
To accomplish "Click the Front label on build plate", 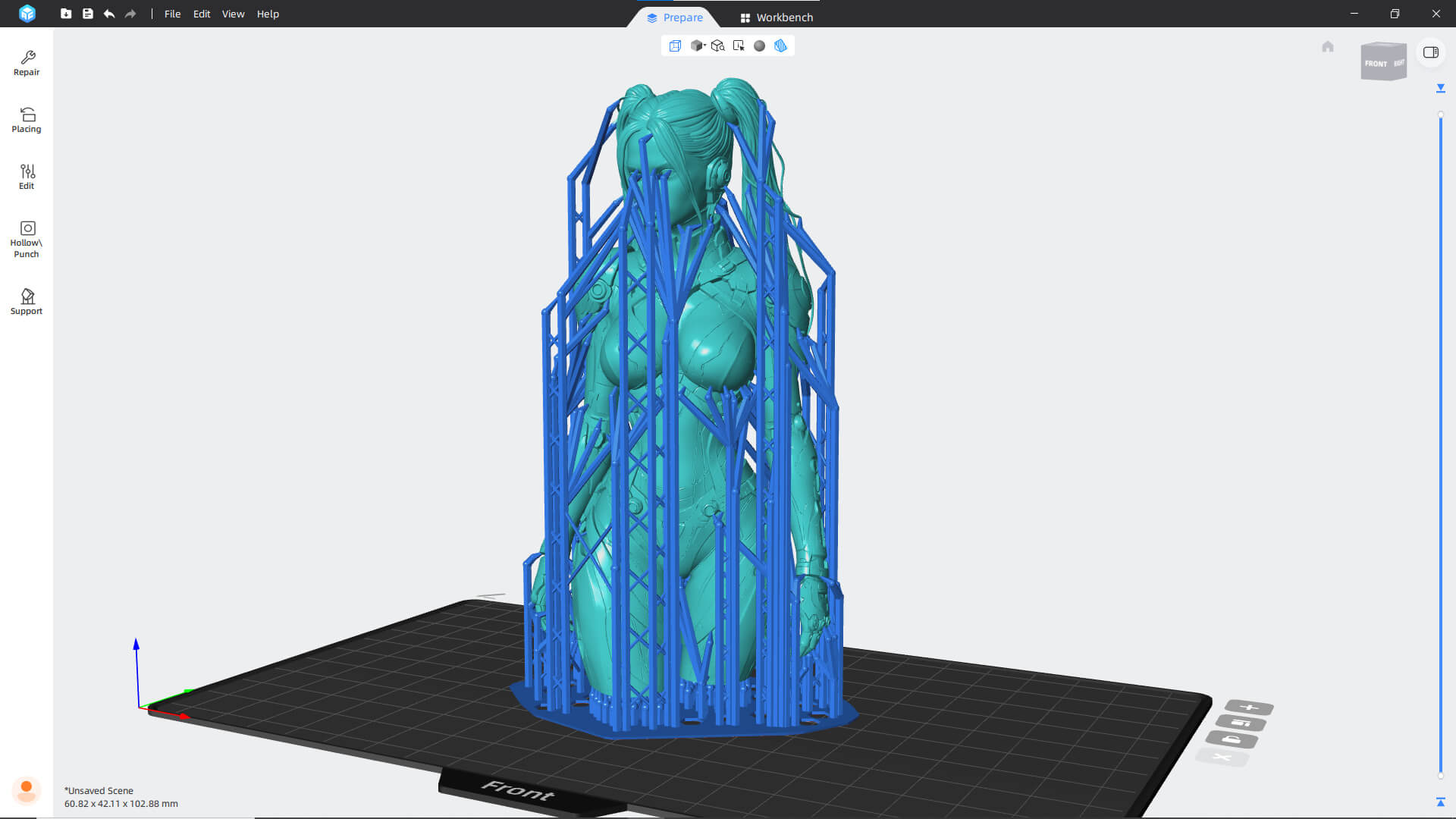I will pos(518,790).
